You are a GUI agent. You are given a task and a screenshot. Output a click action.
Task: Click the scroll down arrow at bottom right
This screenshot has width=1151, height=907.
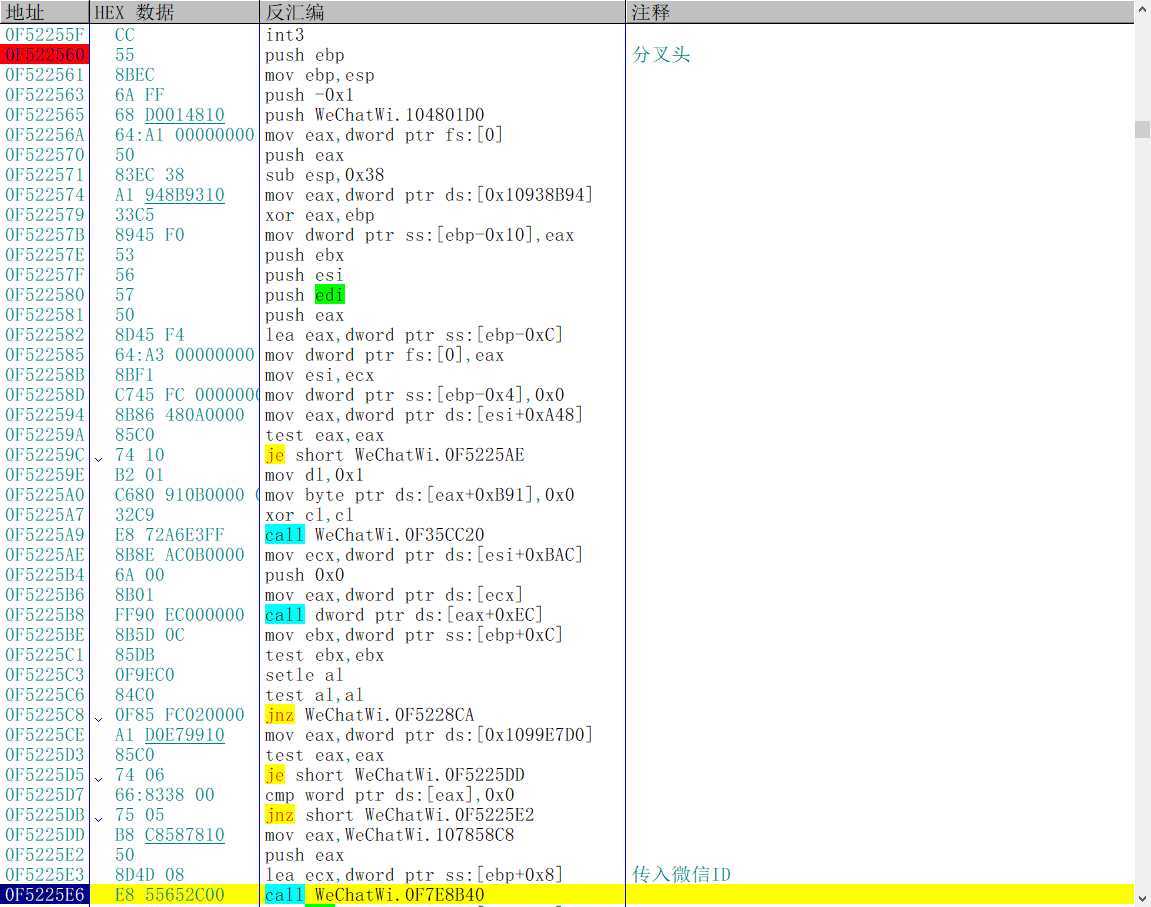coord(1142,898)
